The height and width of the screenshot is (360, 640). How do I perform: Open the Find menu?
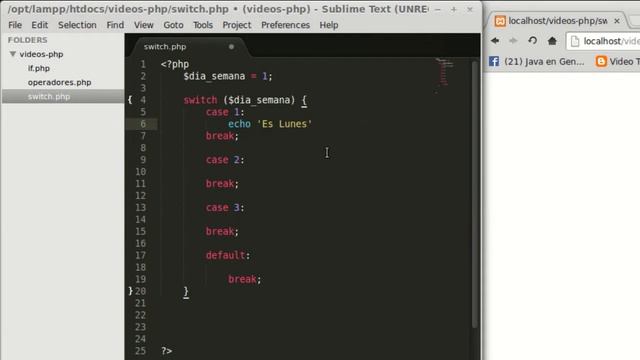pos(115,25)
